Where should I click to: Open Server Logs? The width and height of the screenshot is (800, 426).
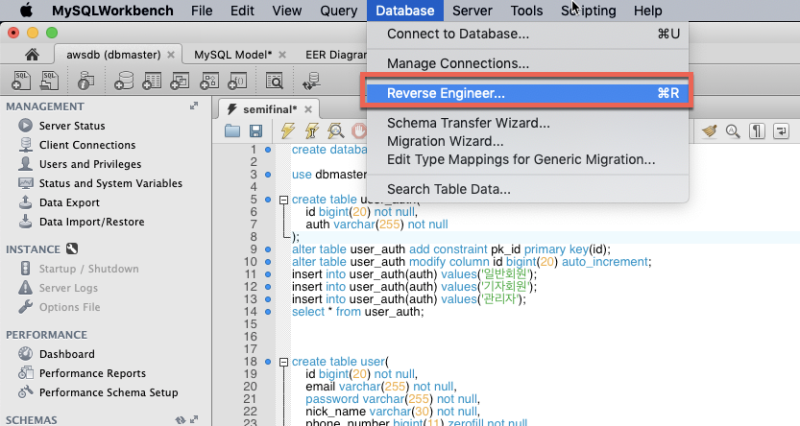click(x=68, y=288)
